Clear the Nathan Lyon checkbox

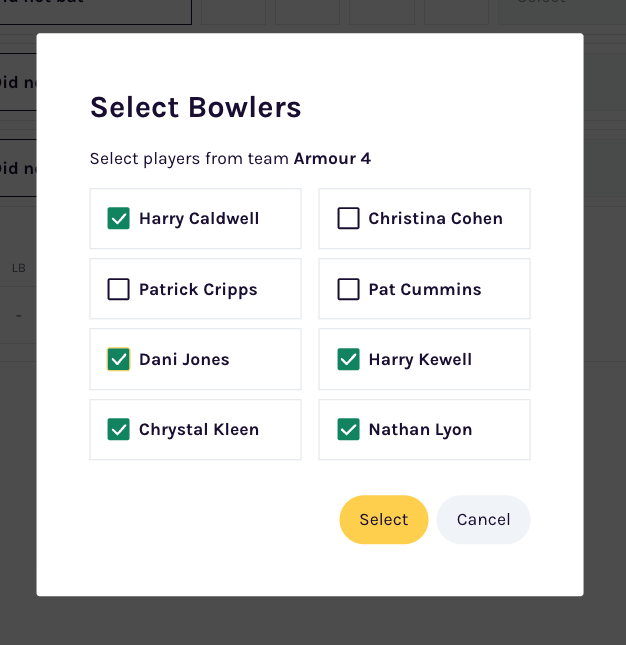(348, 430)
